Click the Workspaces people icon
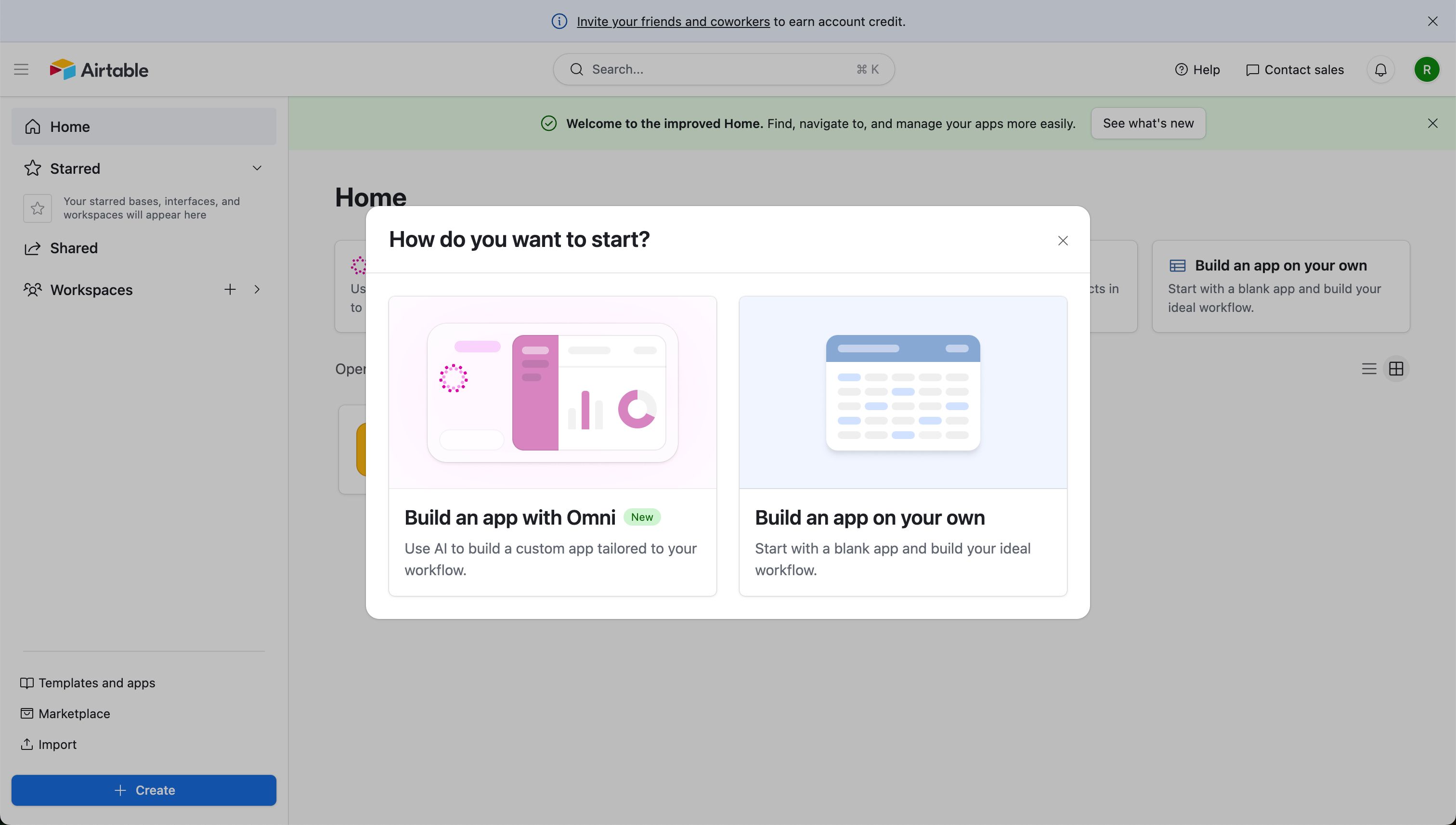Viewport: 1456px width, 825px height. click(32, 290)
